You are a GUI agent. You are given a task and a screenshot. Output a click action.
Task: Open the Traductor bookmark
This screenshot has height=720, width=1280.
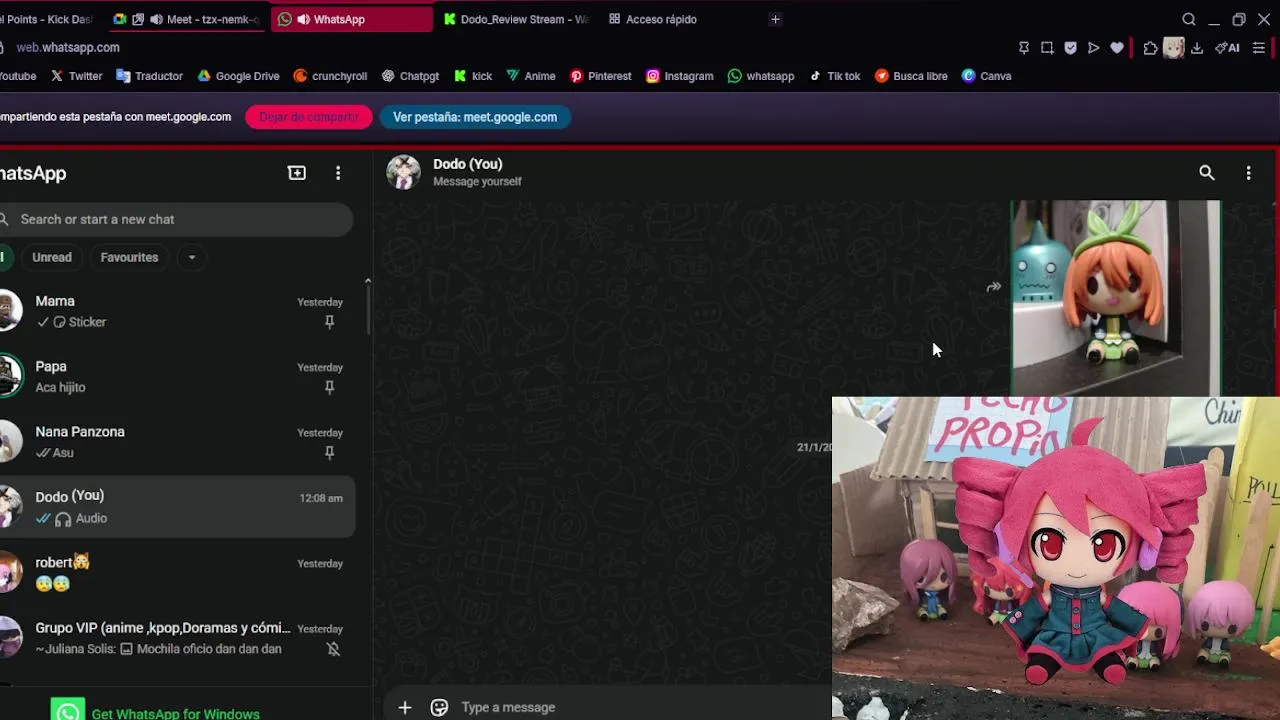coord(149,76)
